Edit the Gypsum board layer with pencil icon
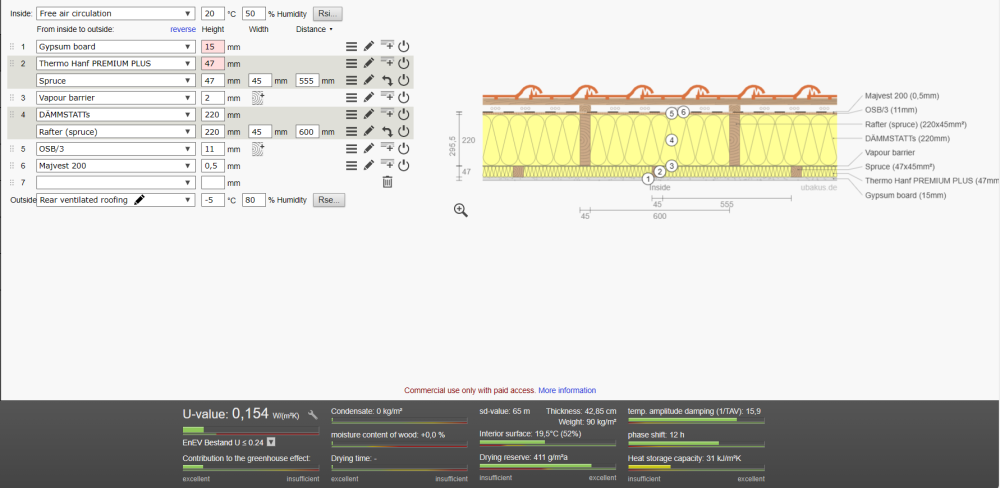This screenshot has height=488, width=1000. coord(369,46)
